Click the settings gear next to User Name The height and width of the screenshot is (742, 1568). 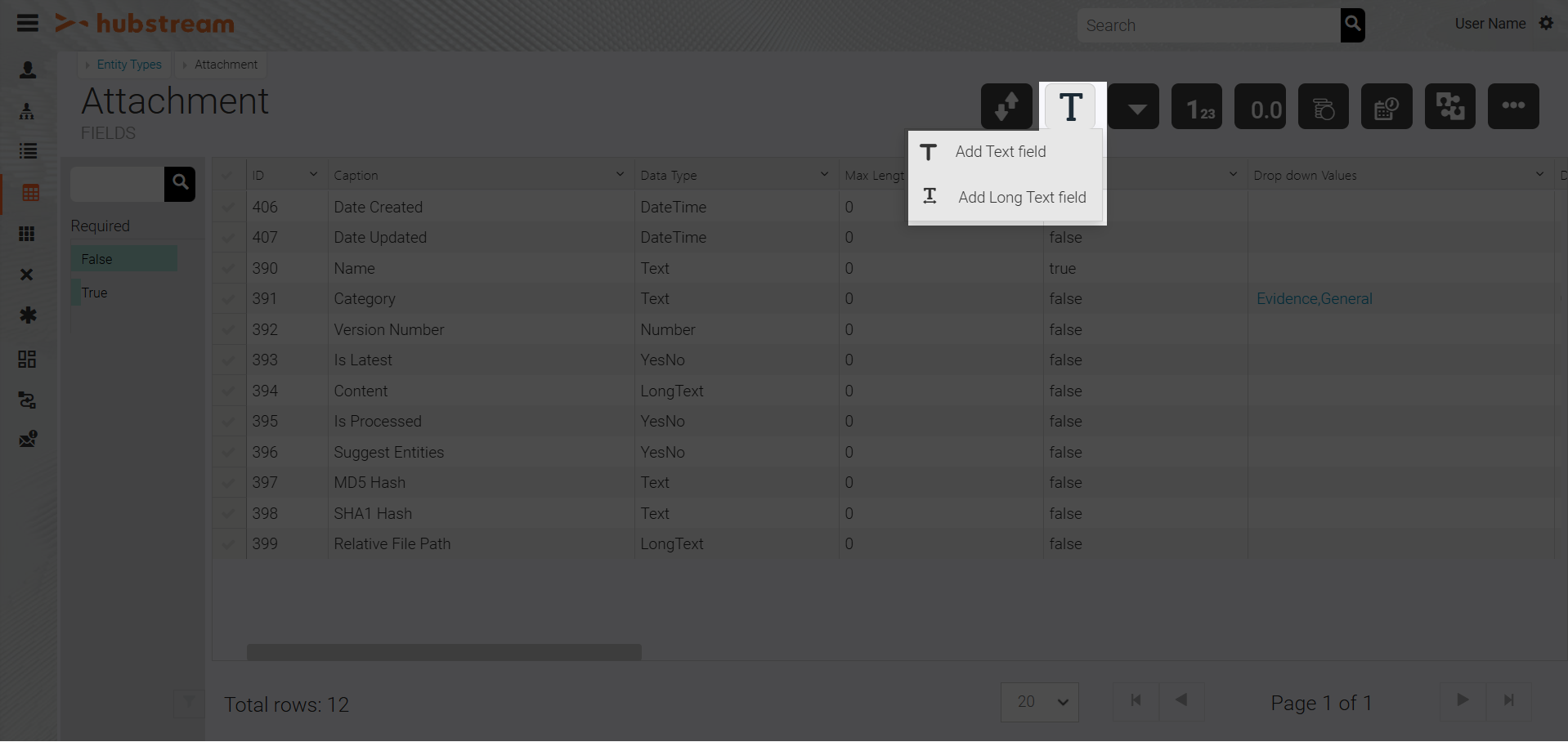tap(1546, 24)
